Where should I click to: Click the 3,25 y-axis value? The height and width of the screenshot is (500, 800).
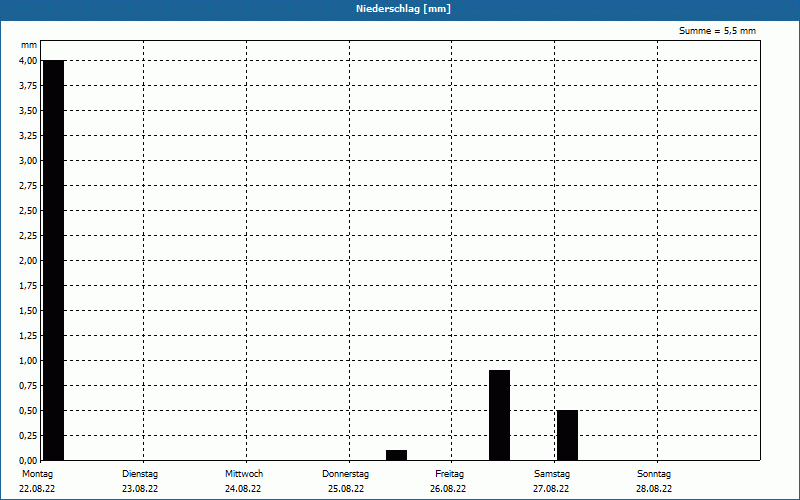tap(28, 136)
